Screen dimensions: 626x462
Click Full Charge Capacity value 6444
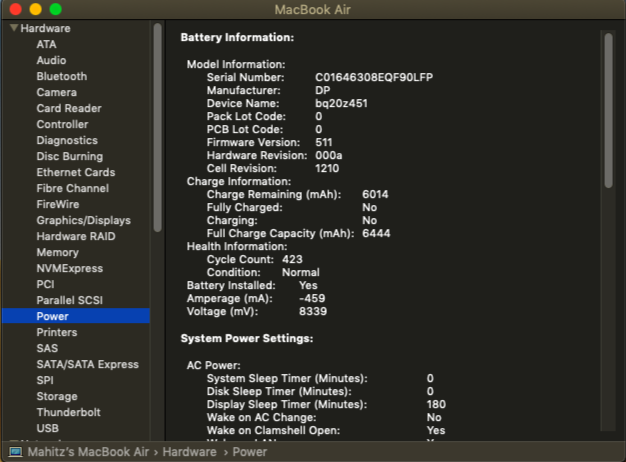click(x=376, y=233)
